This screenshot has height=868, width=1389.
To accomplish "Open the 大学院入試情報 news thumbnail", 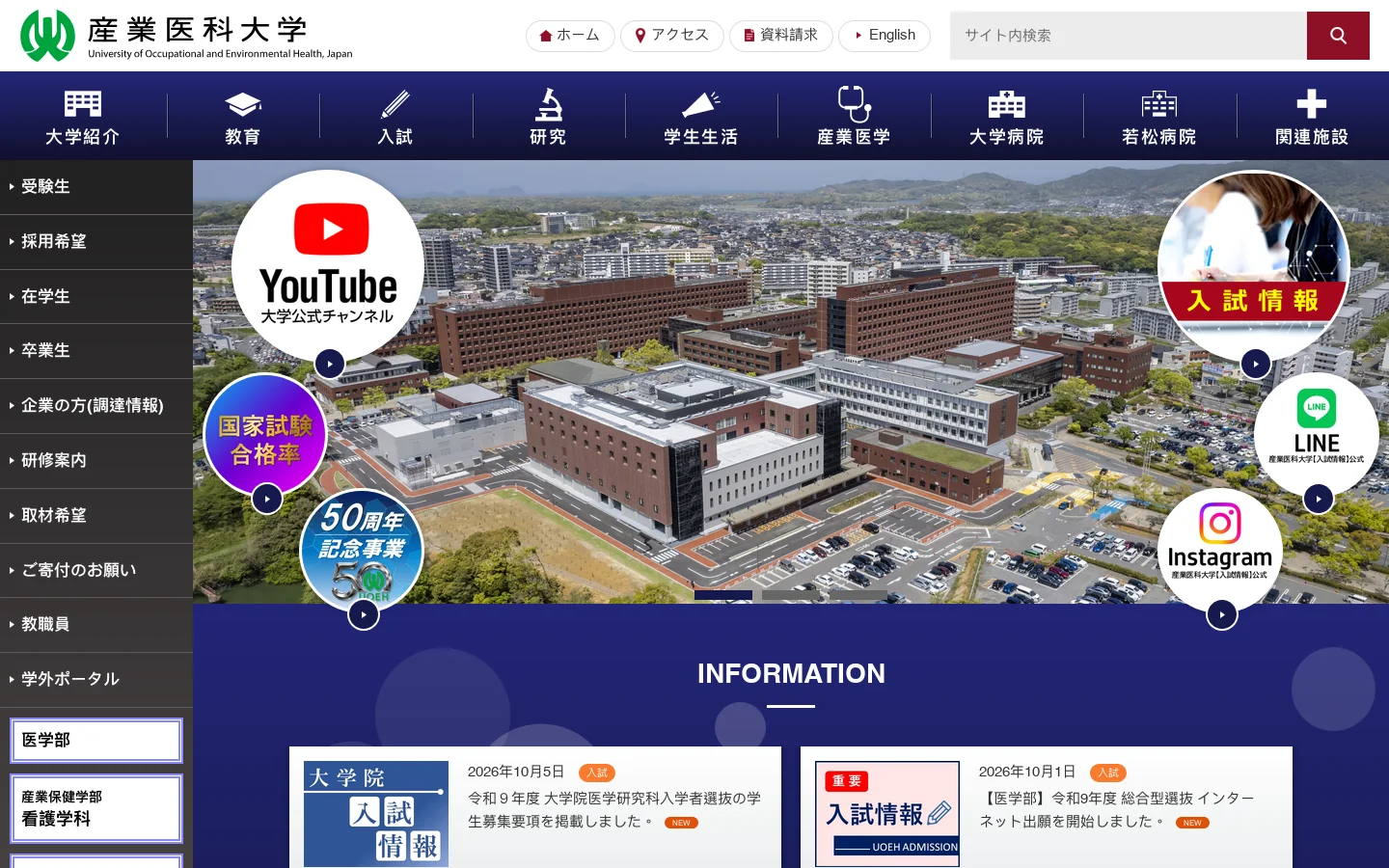I will pos(376,814).
